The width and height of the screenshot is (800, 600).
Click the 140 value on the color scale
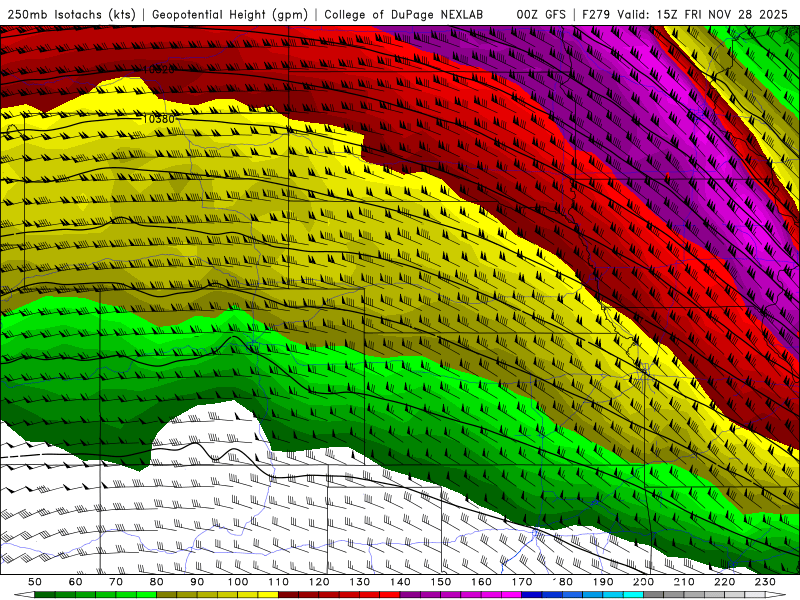coord(400,582)
